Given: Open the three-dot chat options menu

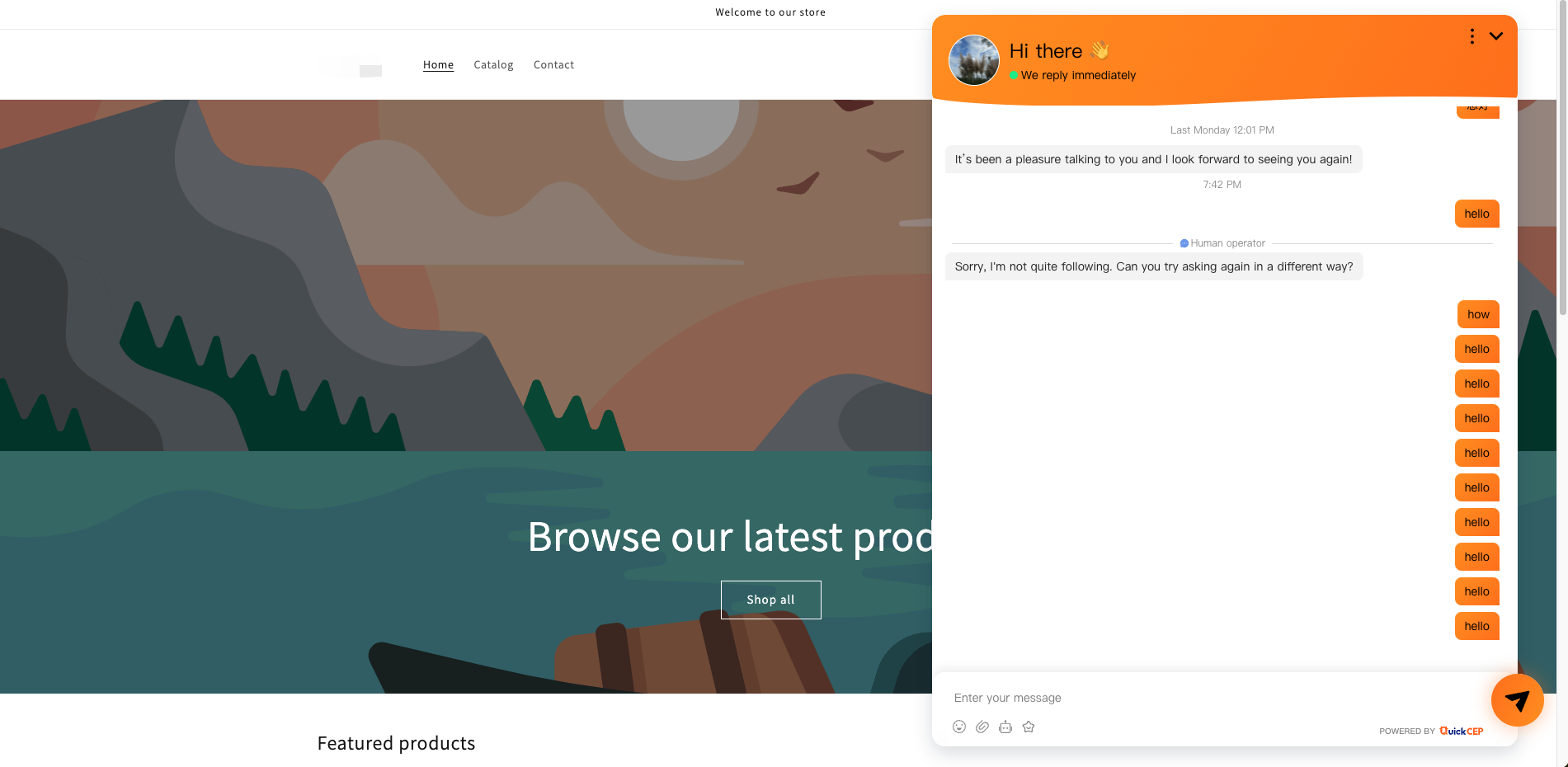Looking at the screenshot, I should [1472, 36].
